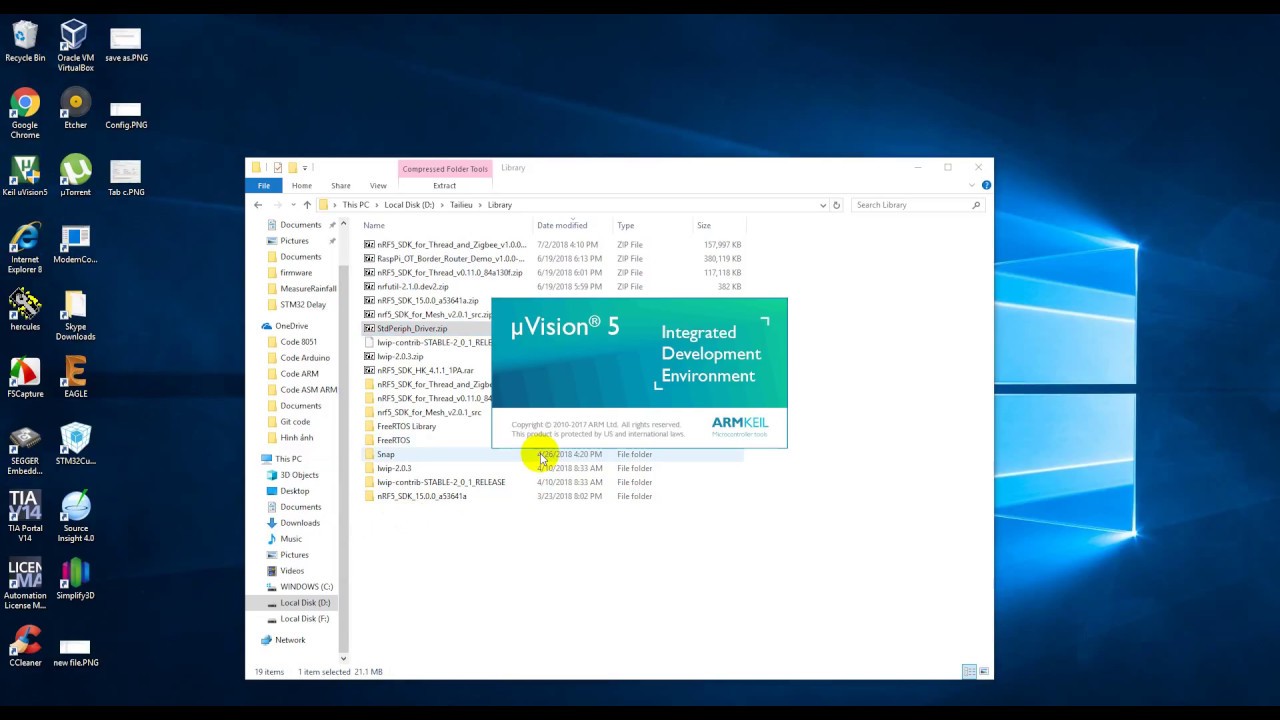Viewport: 1280px width, 720px height.
Task: Sort files by the Name column
Action: coord(447,226)
